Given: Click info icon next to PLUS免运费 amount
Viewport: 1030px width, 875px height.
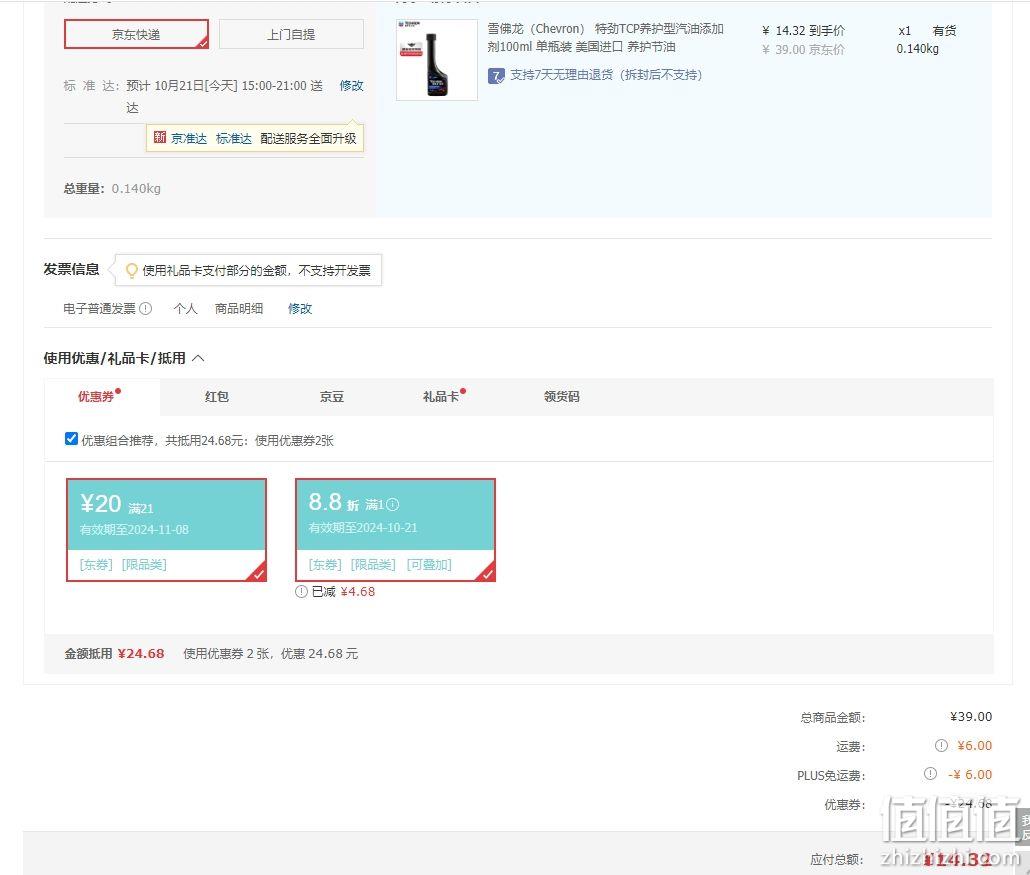Looking at the screenshot, I should click(x=931, y=773).
